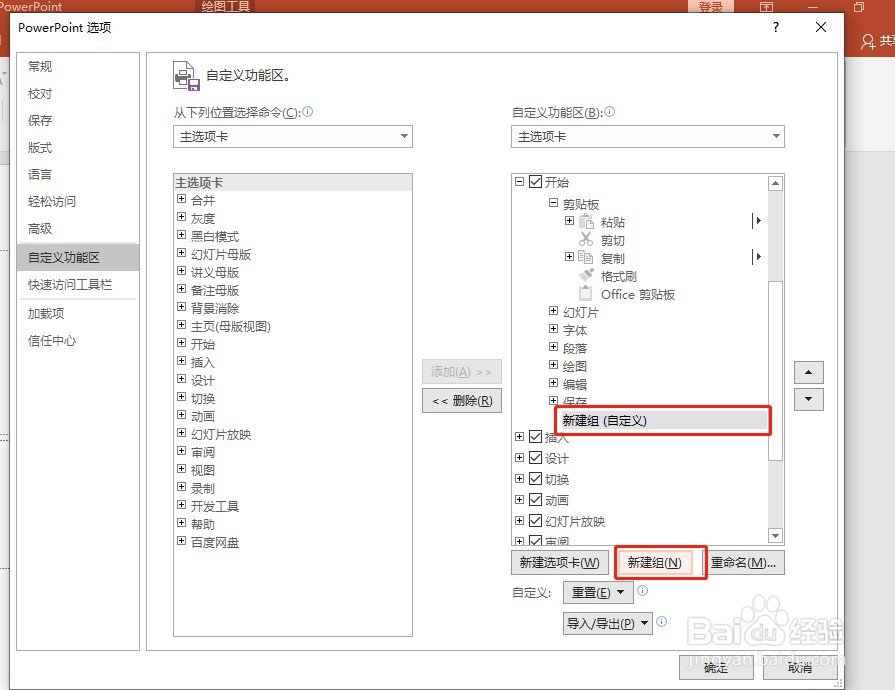The height and width of the screenshot is (690, 895).
Task: Expand 百度网盘 in the left command list
Action: pos(182,540)
